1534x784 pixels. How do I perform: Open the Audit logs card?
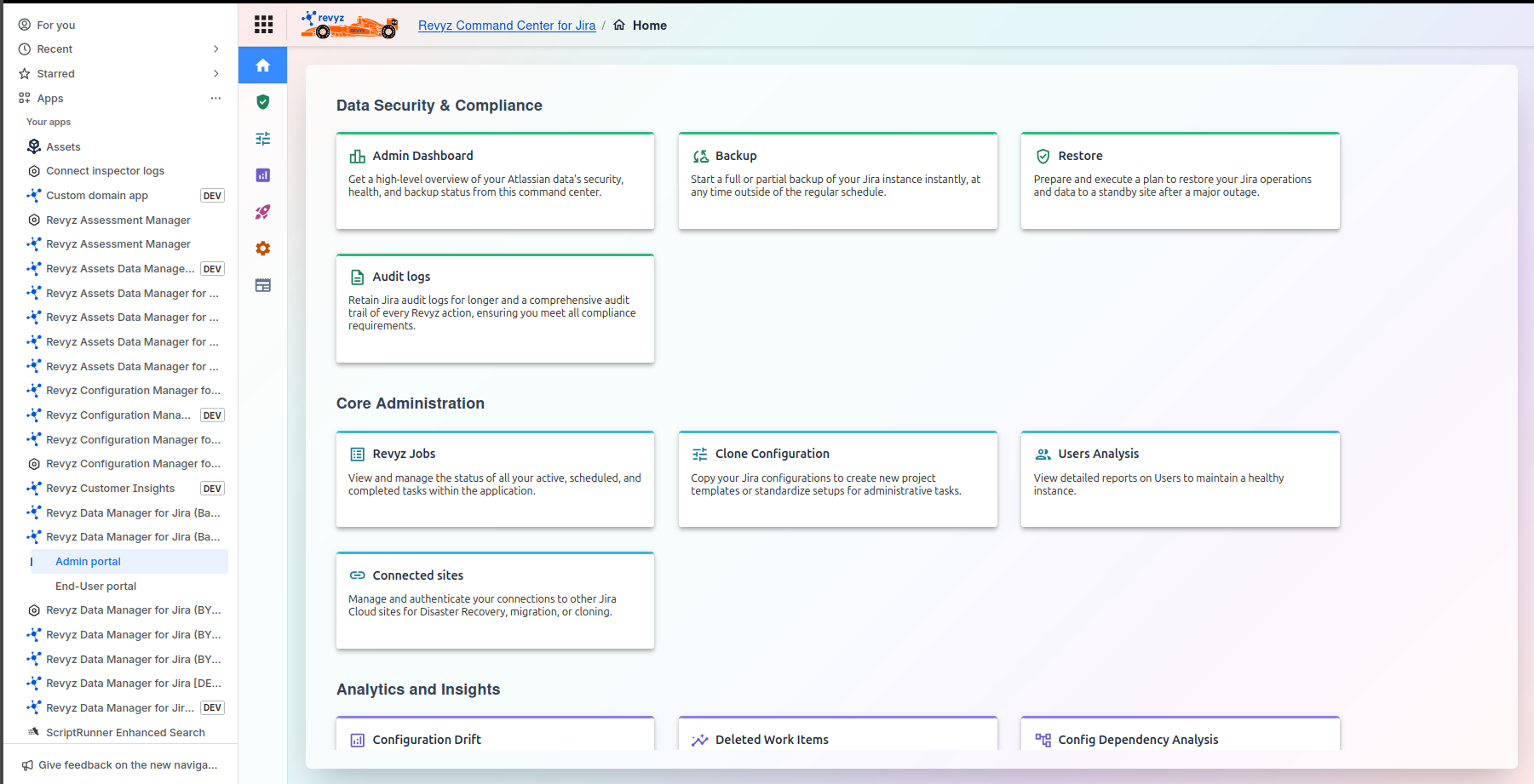pyautogui.click(x=495, y=308)
